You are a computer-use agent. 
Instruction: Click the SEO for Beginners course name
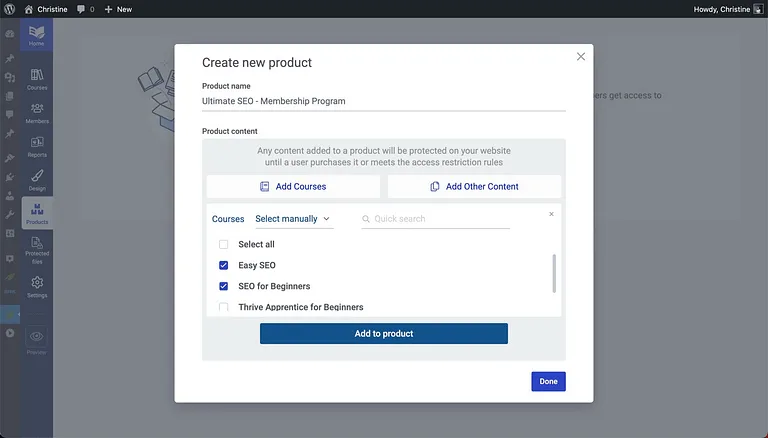[x=274, y=286]
